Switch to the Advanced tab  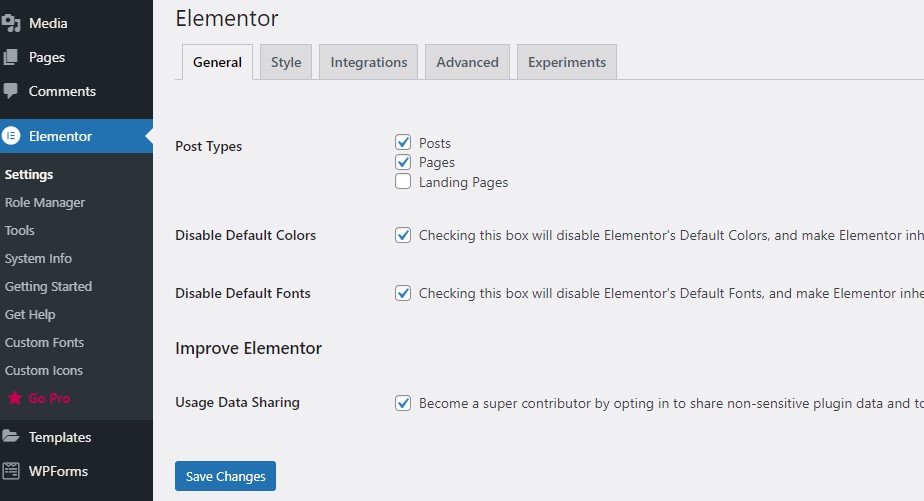pyautogui.click(x=467, y=62)
